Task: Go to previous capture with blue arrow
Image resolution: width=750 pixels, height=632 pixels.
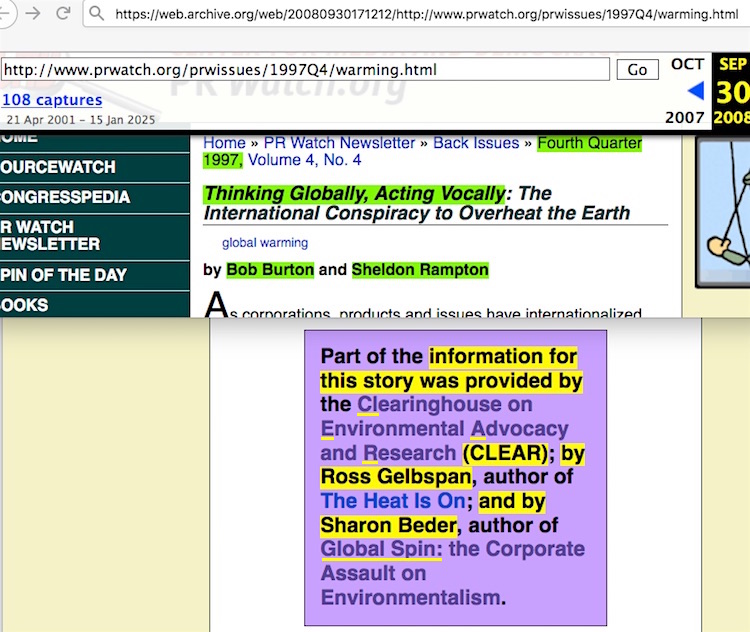Action: tap(695, 91)
